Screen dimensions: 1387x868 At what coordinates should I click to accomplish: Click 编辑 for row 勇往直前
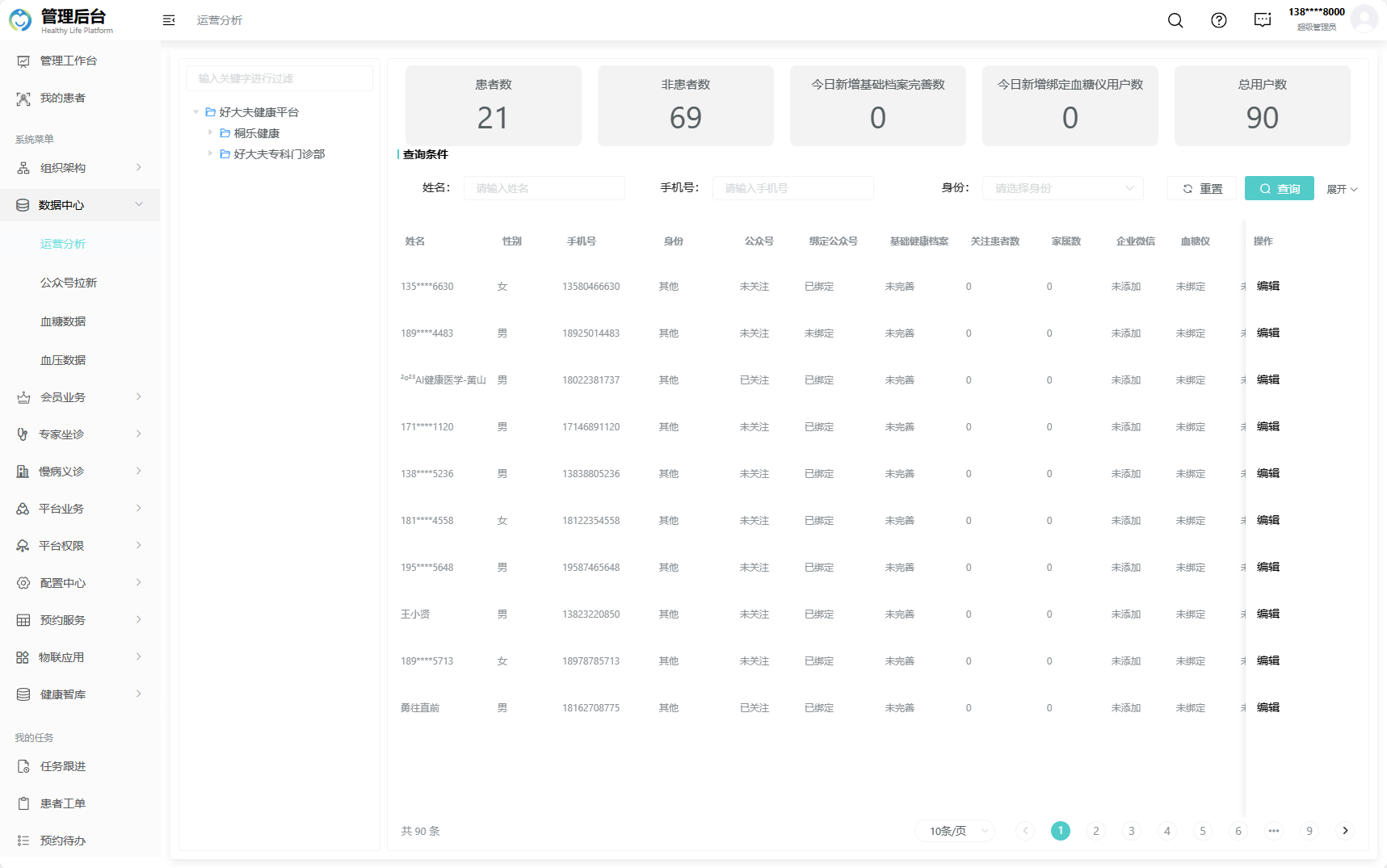[1268, 707]
